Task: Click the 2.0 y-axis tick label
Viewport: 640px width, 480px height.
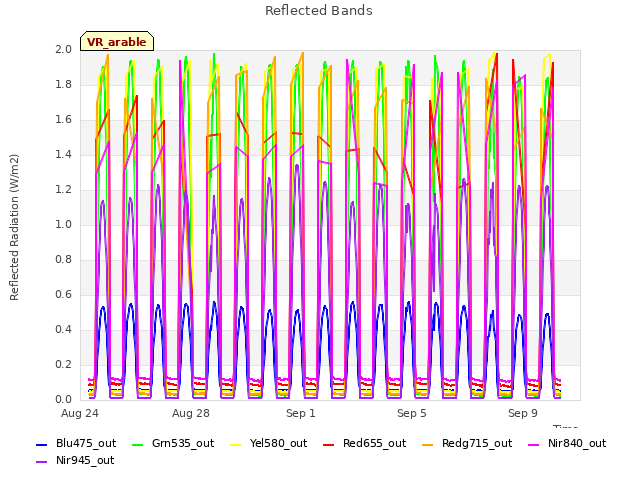Action: tap(64, 49)
